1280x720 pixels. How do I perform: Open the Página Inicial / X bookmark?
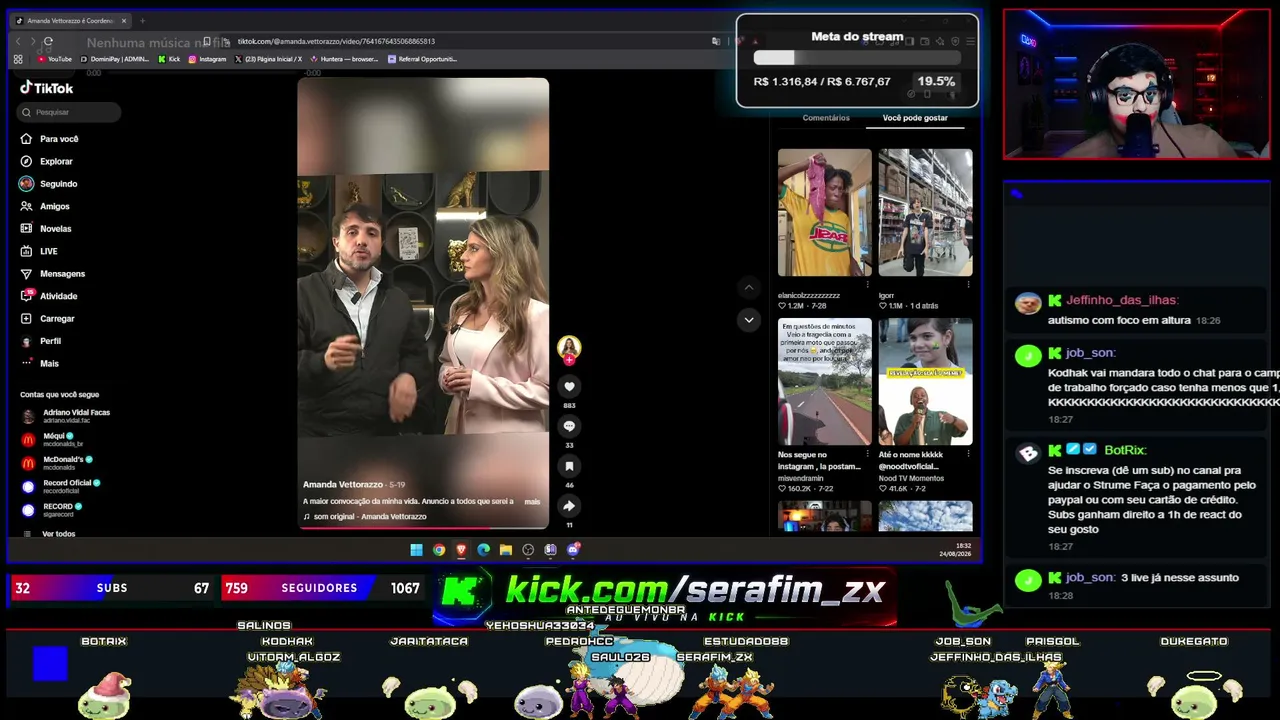pyautogui.click(x=268, y=59)
